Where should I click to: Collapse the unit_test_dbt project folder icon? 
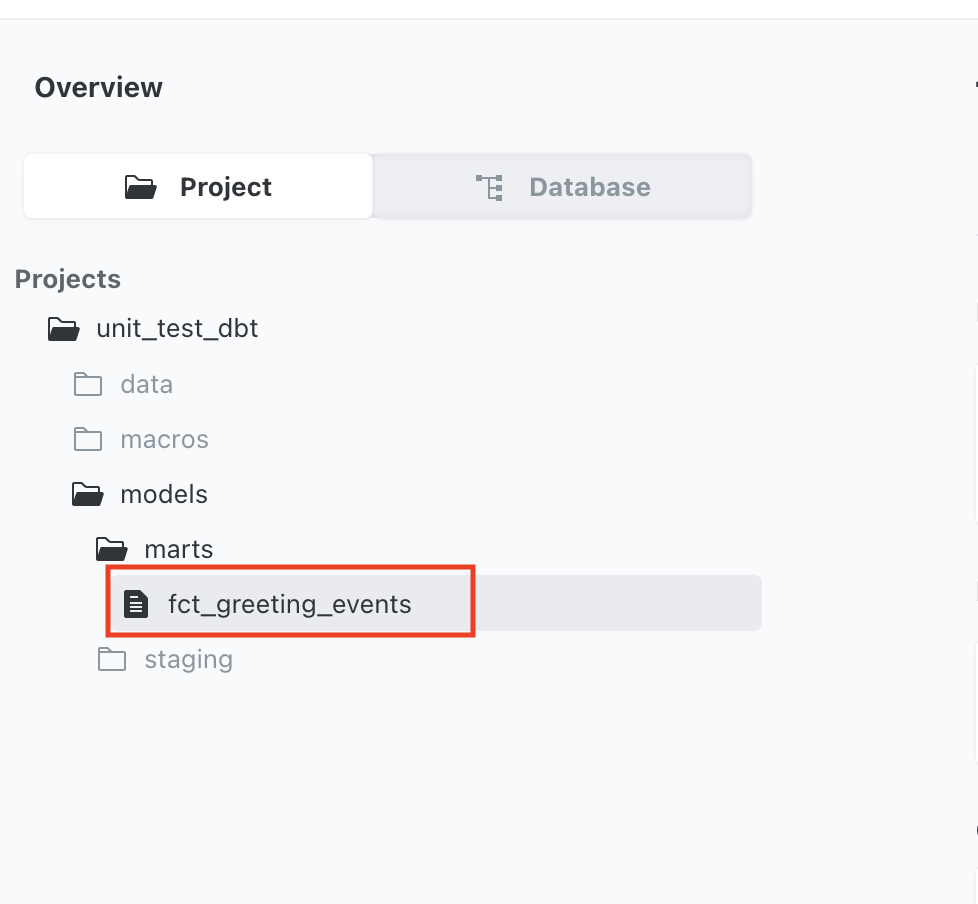(x=64, y=329)
